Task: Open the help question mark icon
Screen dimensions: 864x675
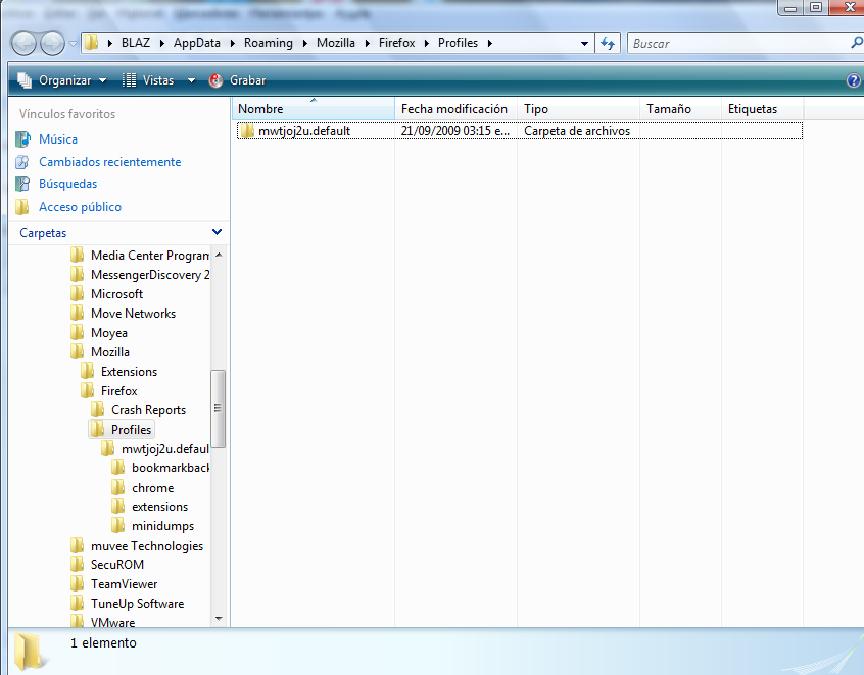Action: pyautogui.click(x=854, y=81)
